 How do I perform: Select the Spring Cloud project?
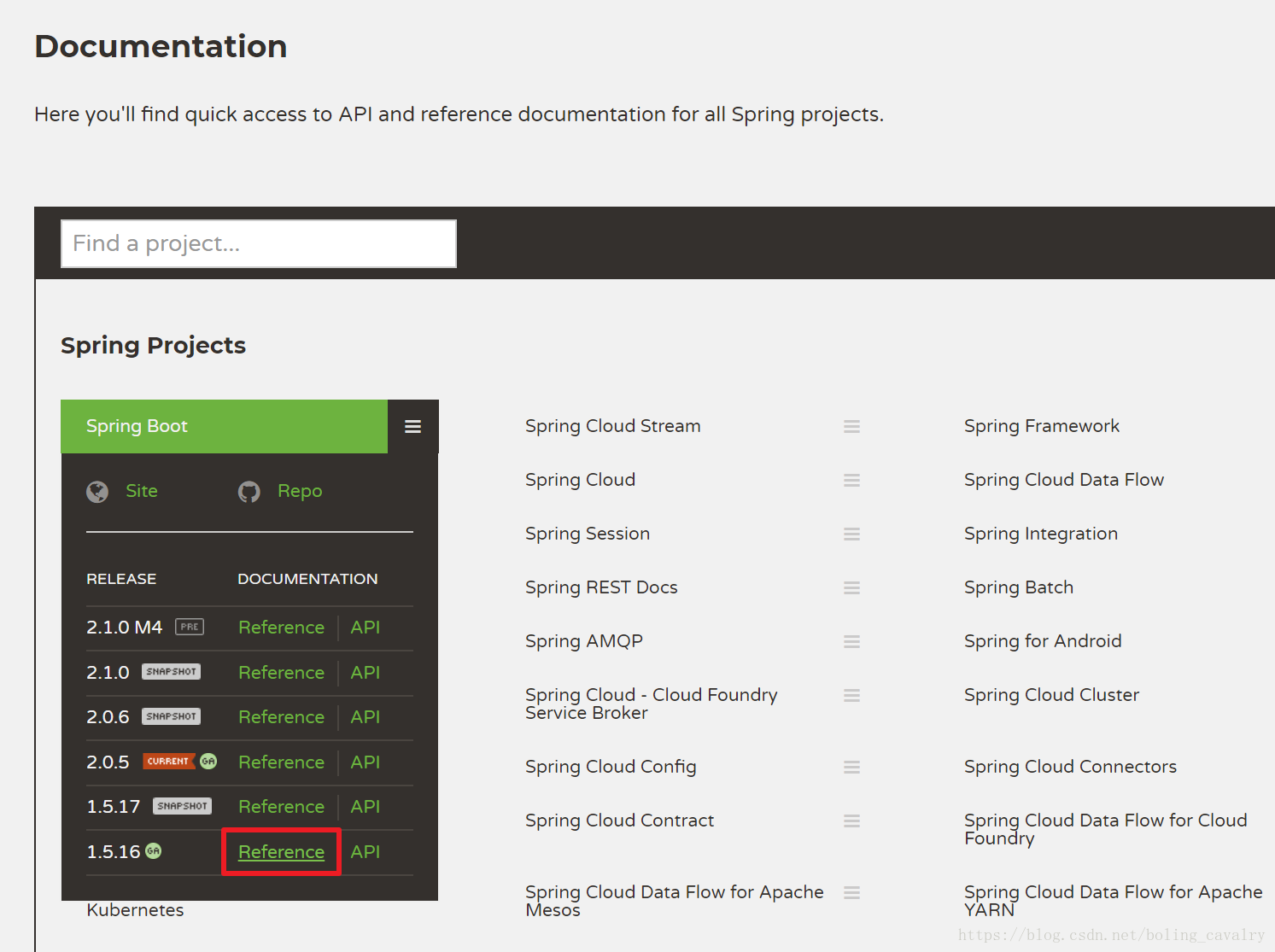point(581,480)
